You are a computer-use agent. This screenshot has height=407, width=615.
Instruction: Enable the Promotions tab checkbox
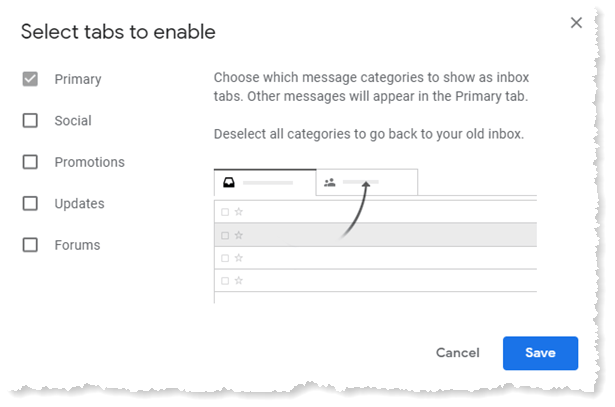pos(31,162)
